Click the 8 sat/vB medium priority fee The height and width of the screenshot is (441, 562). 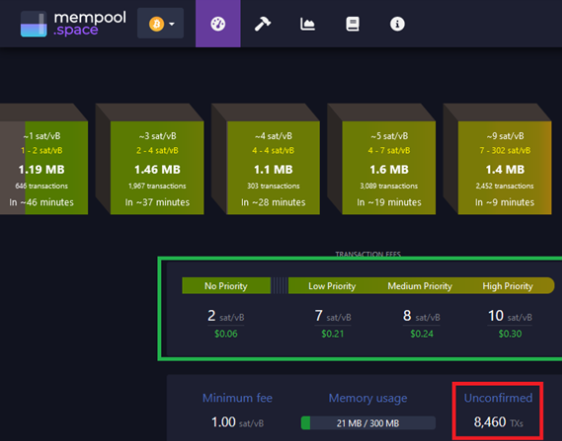(421, 316)
